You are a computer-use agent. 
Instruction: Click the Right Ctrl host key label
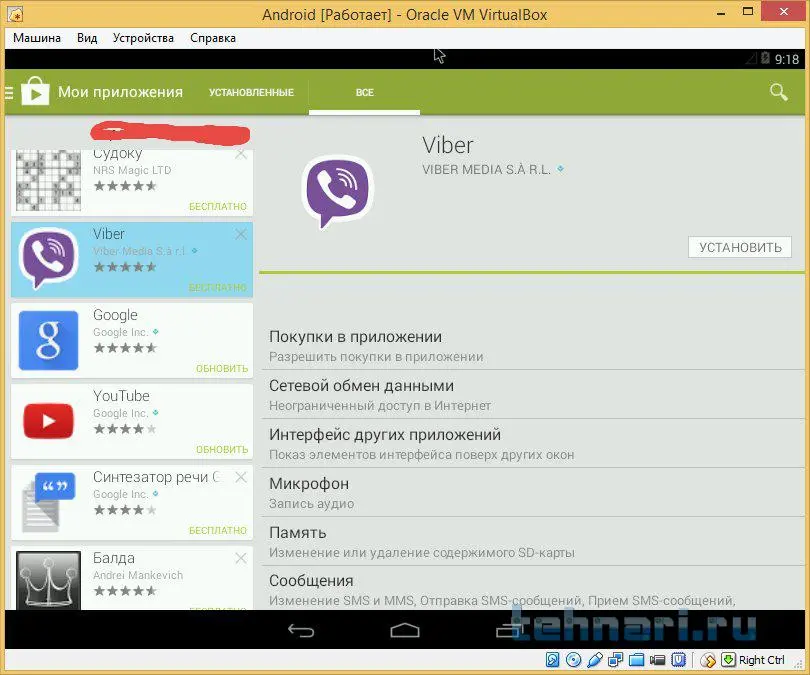pos(761,660)
